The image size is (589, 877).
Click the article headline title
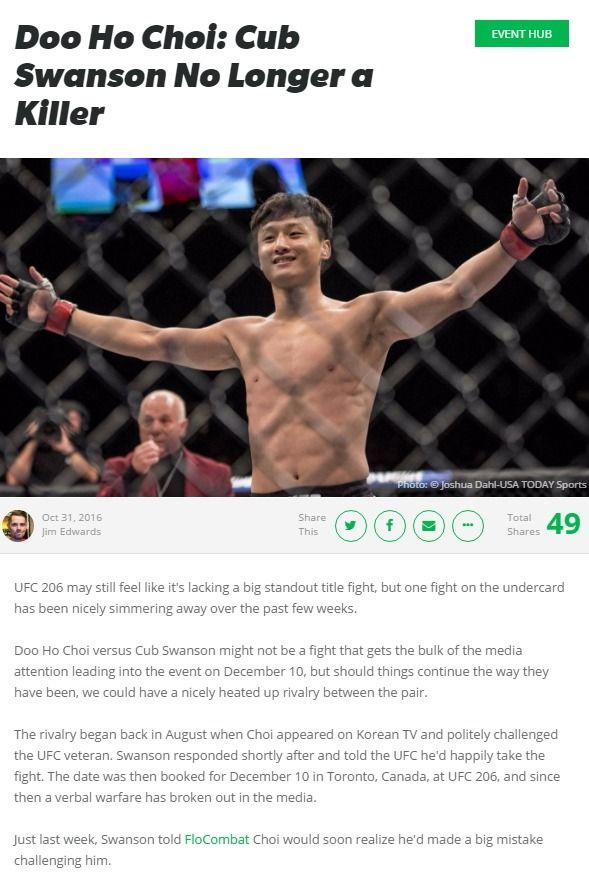pyautogui.click(x=194, y=76)
